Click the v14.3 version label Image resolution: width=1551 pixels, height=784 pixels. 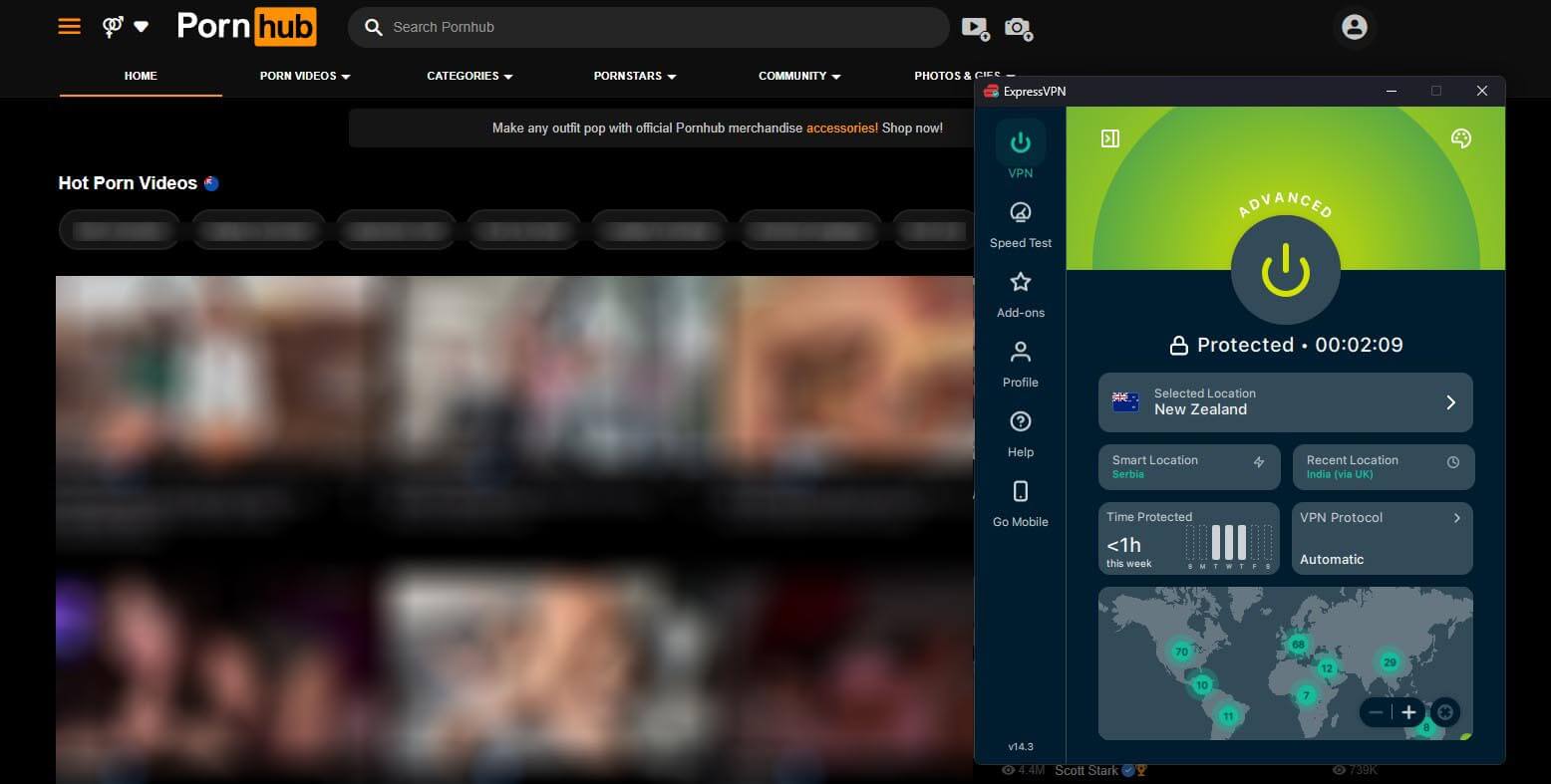pos(1021,746)
